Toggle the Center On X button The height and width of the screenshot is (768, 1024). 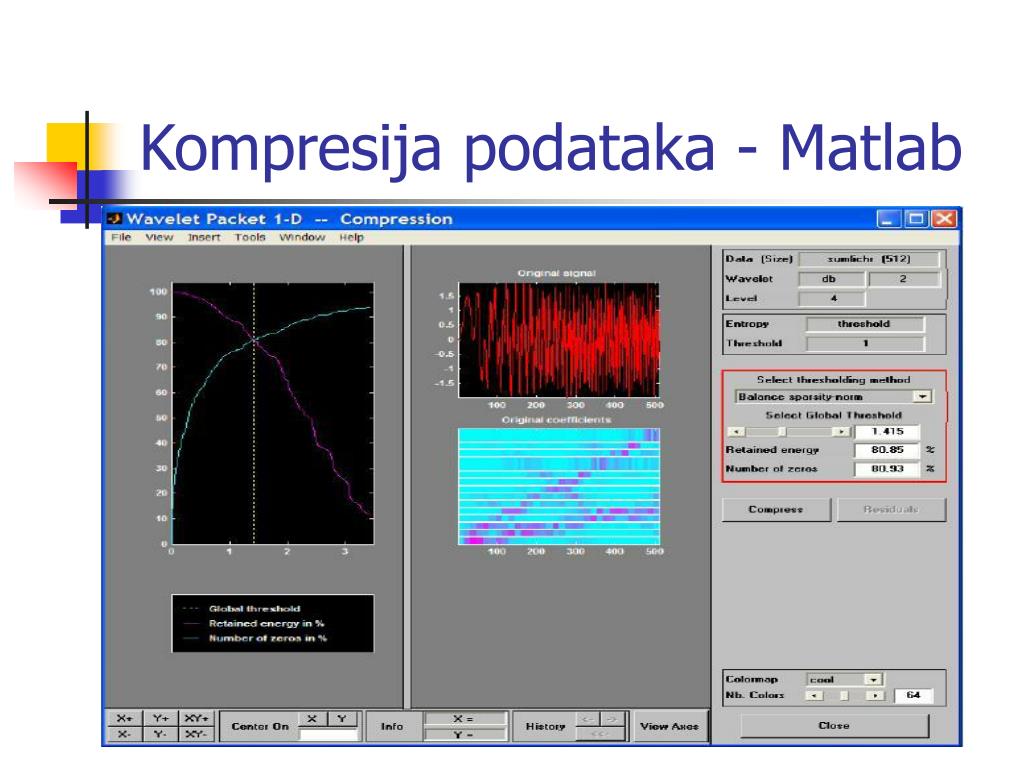(312, 719)
